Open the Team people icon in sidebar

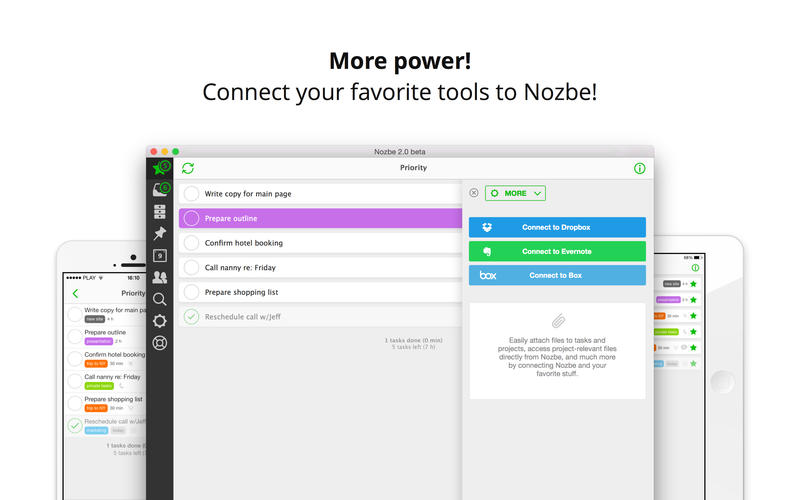click(x=160, y=277)
